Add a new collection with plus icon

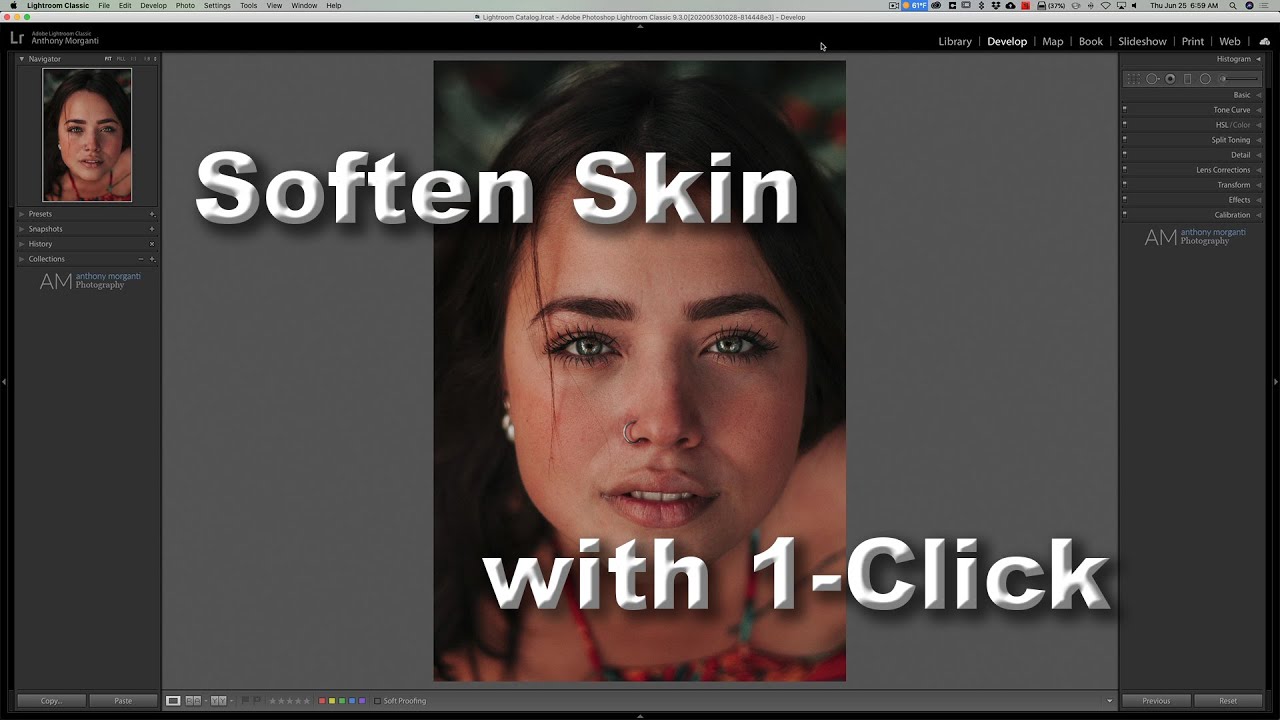(152, 259)
